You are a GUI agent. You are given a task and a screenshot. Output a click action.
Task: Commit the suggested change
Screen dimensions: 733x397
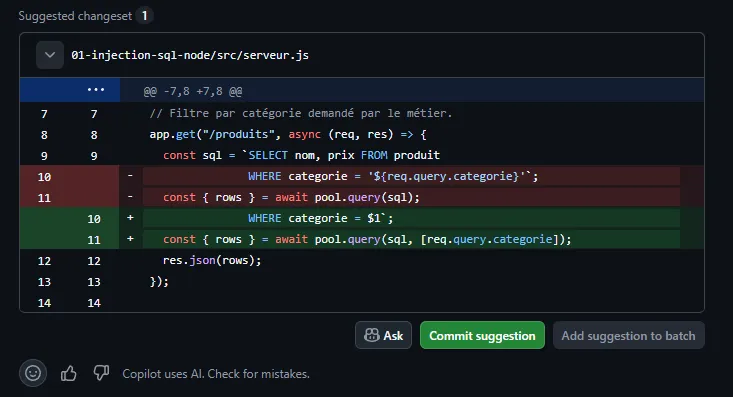pos(482,335)
